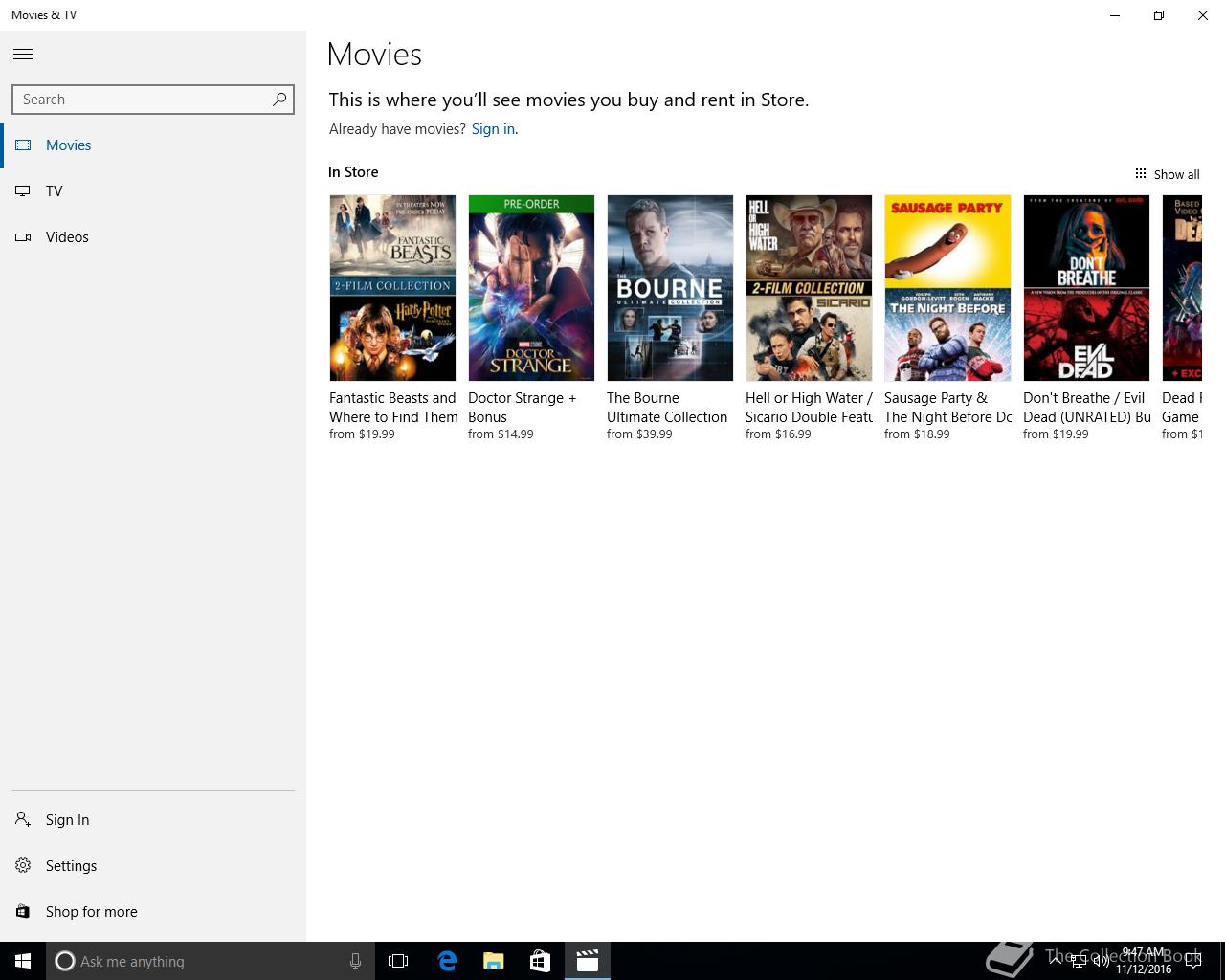
Task: Click the gear icon beside Settings
Action: 23,866
